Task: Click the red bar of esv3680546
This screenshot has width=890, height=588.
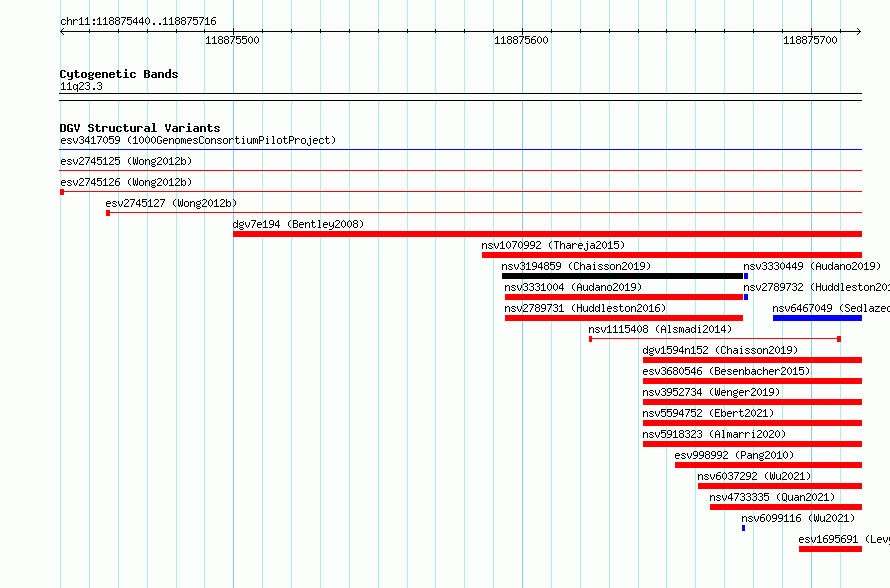Action: (752, 381)
